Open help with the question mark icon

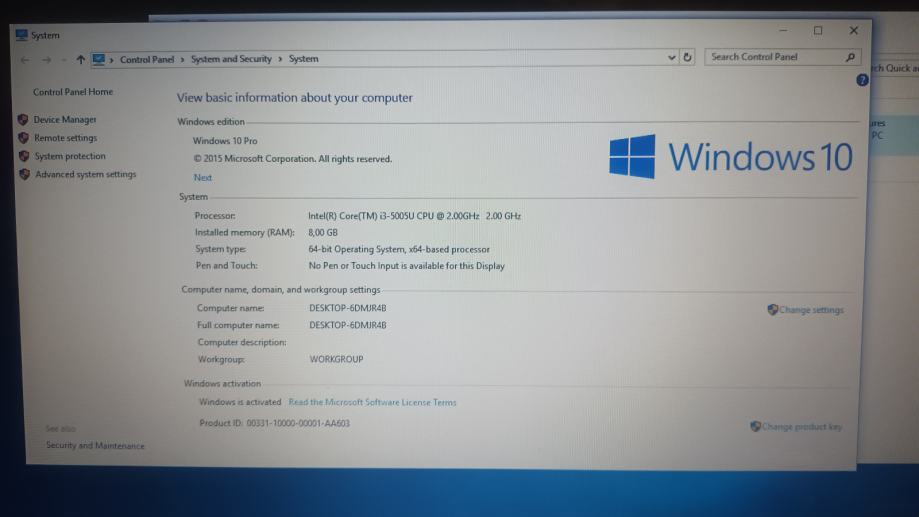[x=862, y=80]
